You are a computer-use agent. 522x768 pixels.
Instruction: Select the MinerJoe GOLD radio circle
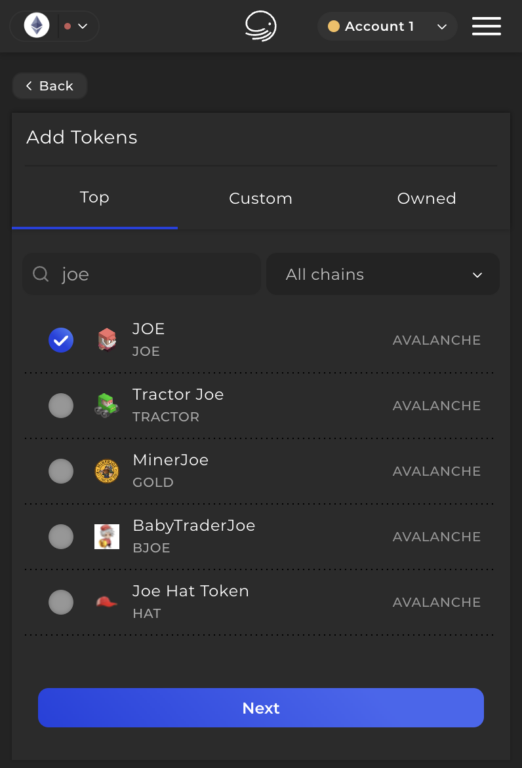pyautogui.click(x=61, y=471)
